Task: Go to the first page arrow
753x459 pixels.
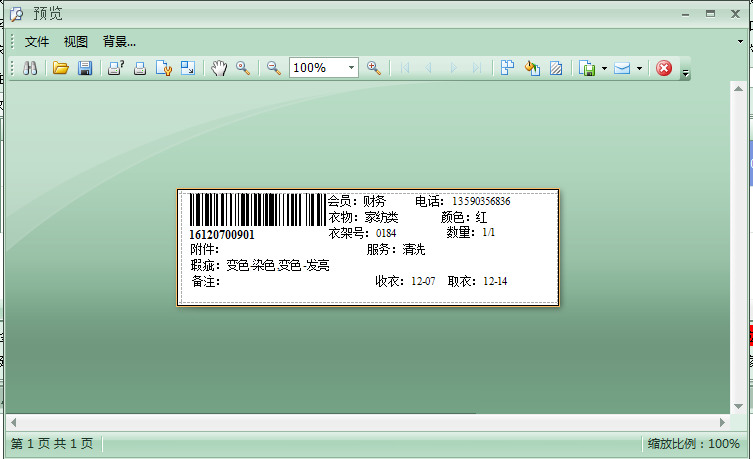Action: pos(405,68)
